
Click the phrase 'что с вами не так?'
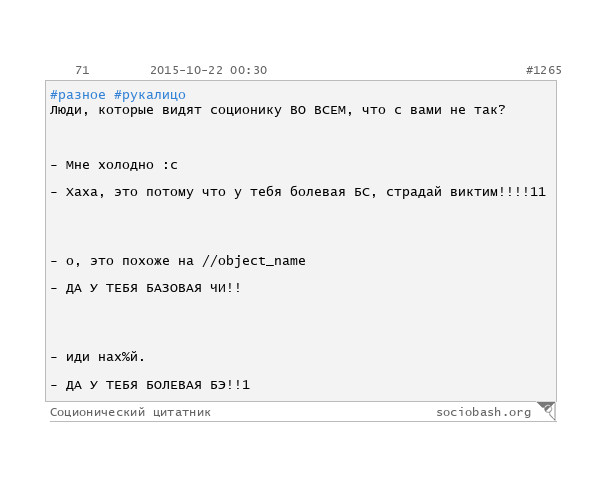[x=434, y=110]
